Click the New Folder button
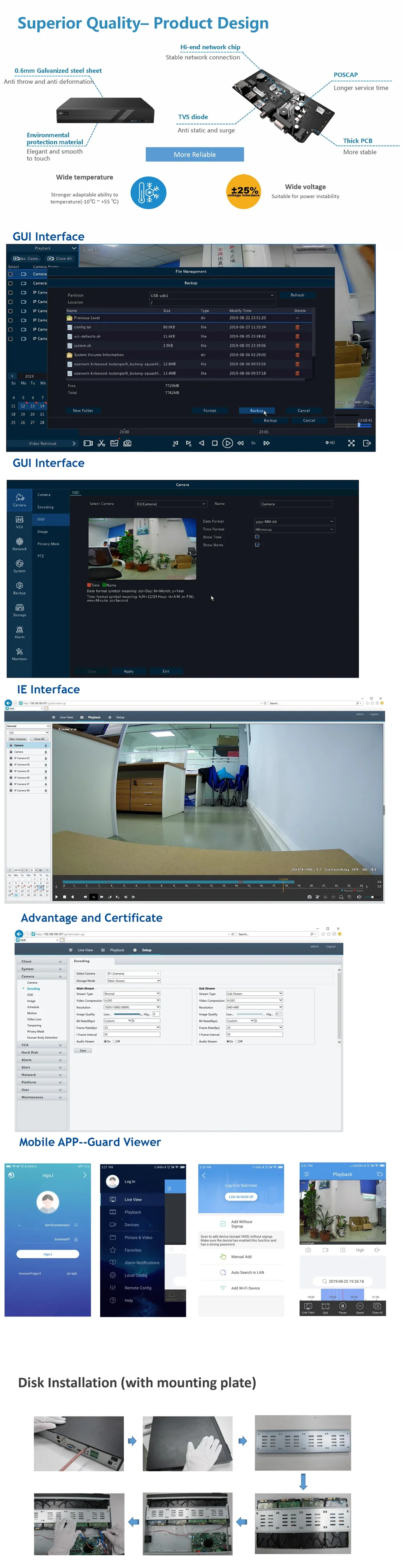Screen dimensions: 403x1568 [x=83, y=410]
